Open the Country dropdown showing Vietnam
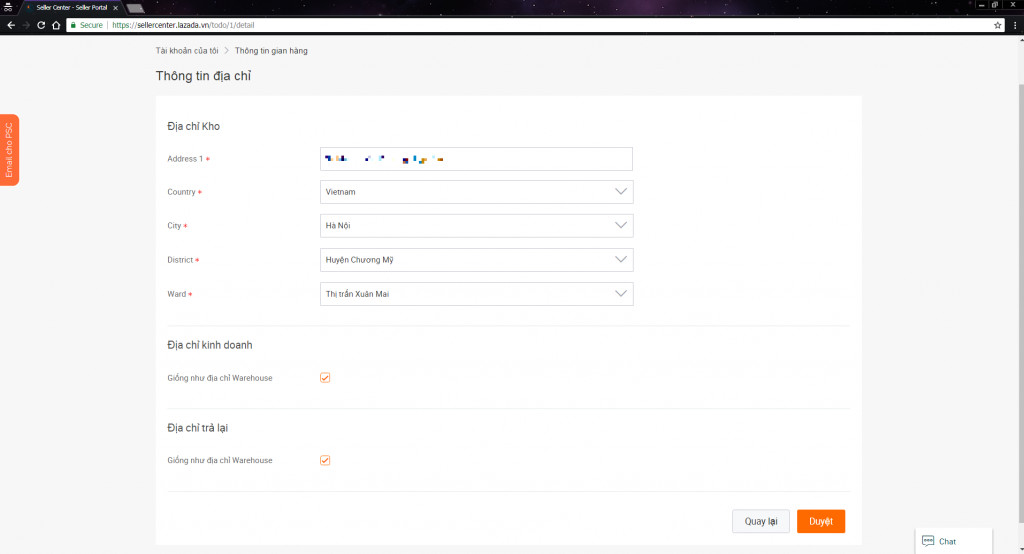The height and width of the screenshot is (554, 1024). tap(475, 192)
